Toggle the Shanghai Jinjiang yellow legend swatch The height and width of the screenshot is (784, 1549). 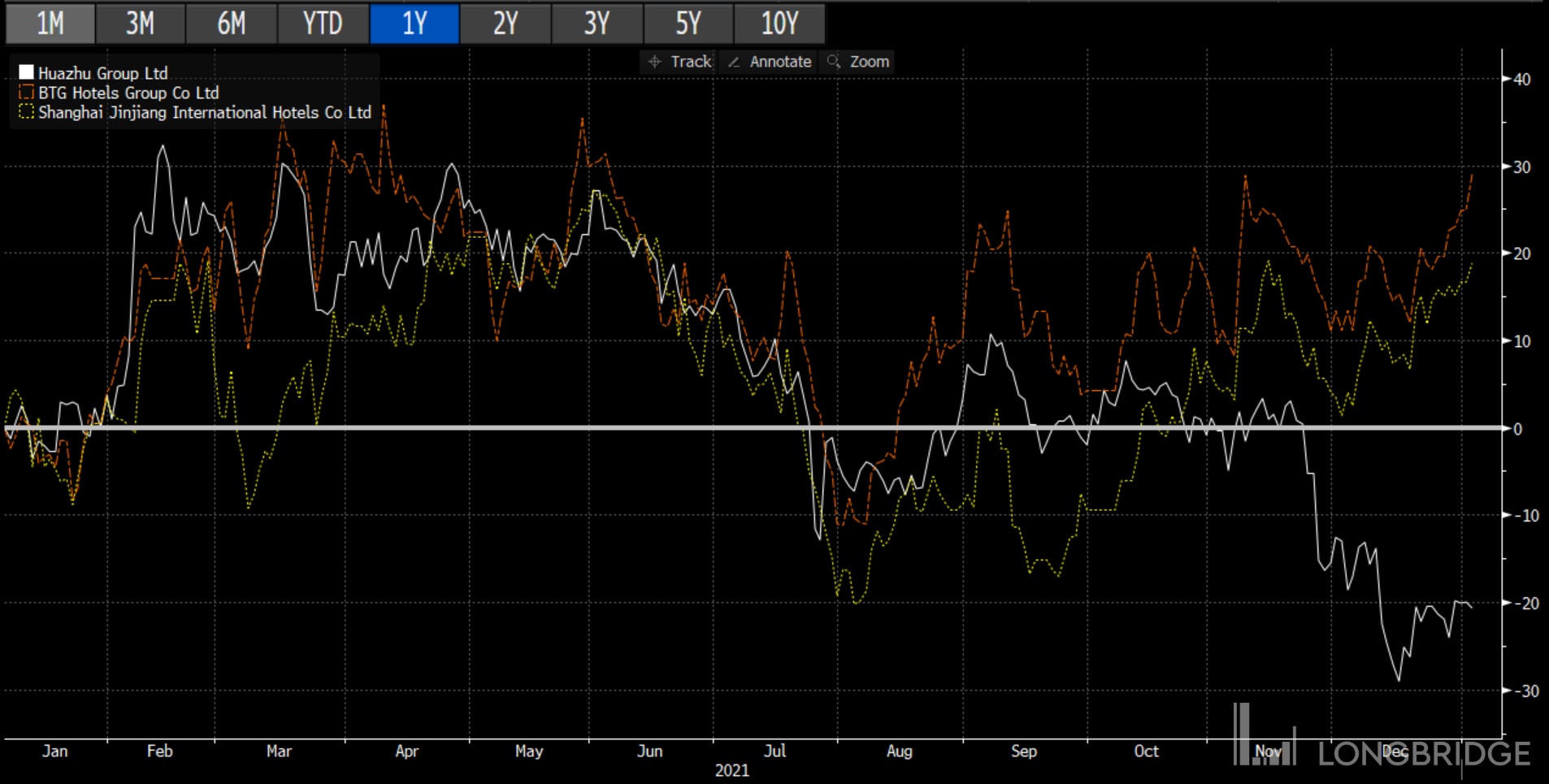(26, 111)
